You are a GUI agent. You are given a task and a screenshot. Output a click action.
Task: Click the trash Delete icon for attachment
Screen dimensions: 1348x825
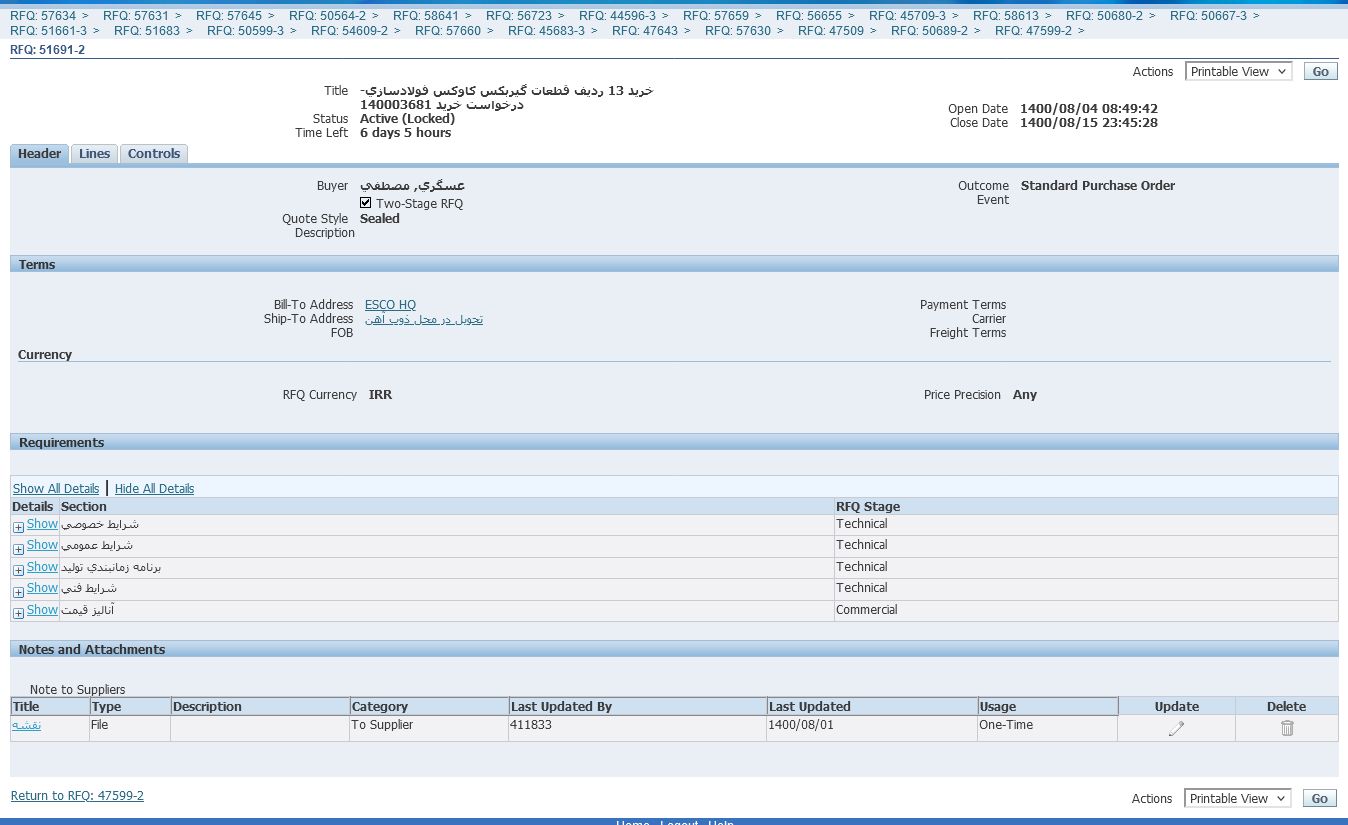(x=1287, y=728)
